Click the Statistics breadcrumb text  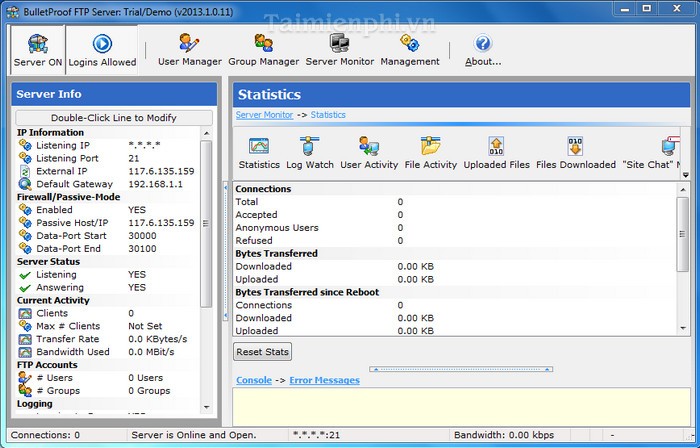click(x=328, y=115)
